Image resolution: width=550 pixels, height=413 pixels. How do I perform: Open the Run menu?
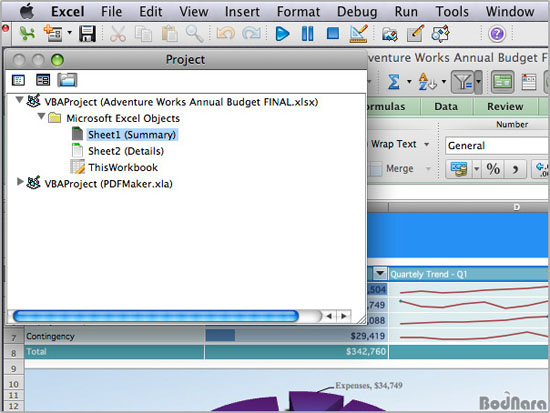click(406, 12)
